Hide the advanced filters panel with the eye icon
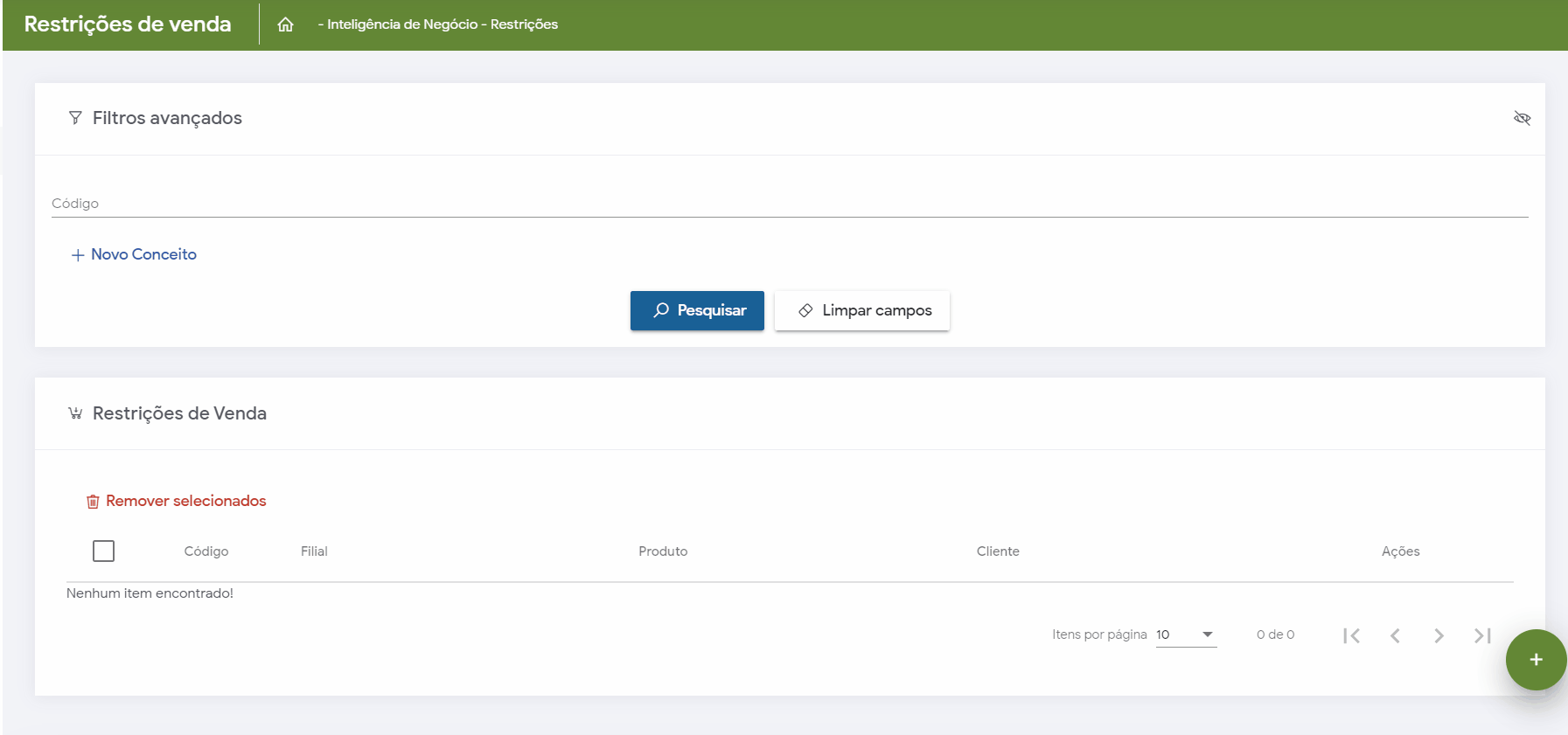Screen dimensions: 1568x735 pos(1522,118)
